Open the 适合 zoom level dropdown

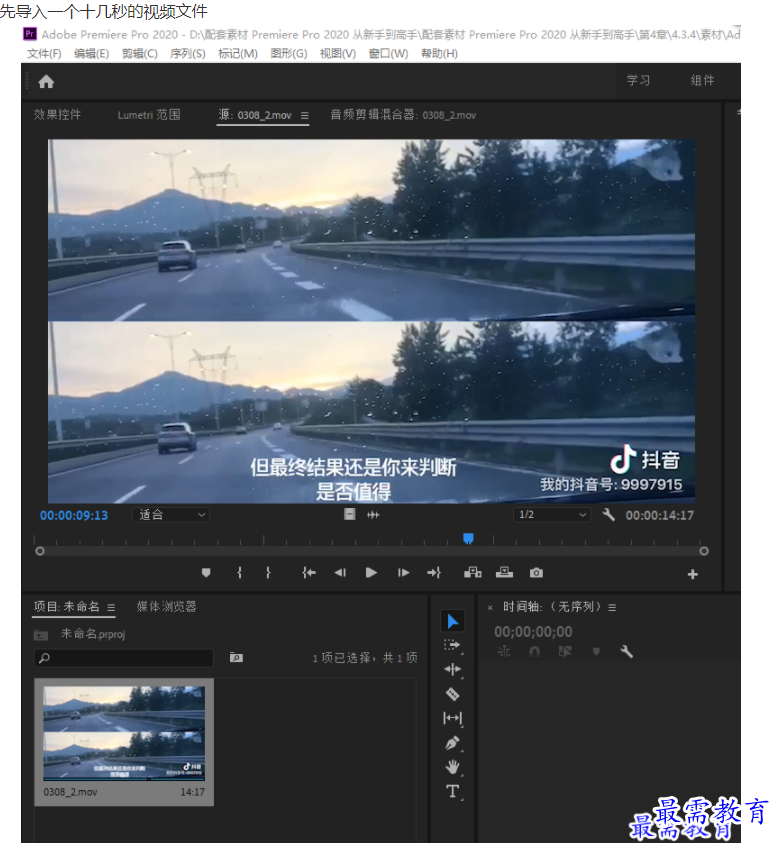tap(171, 515)
